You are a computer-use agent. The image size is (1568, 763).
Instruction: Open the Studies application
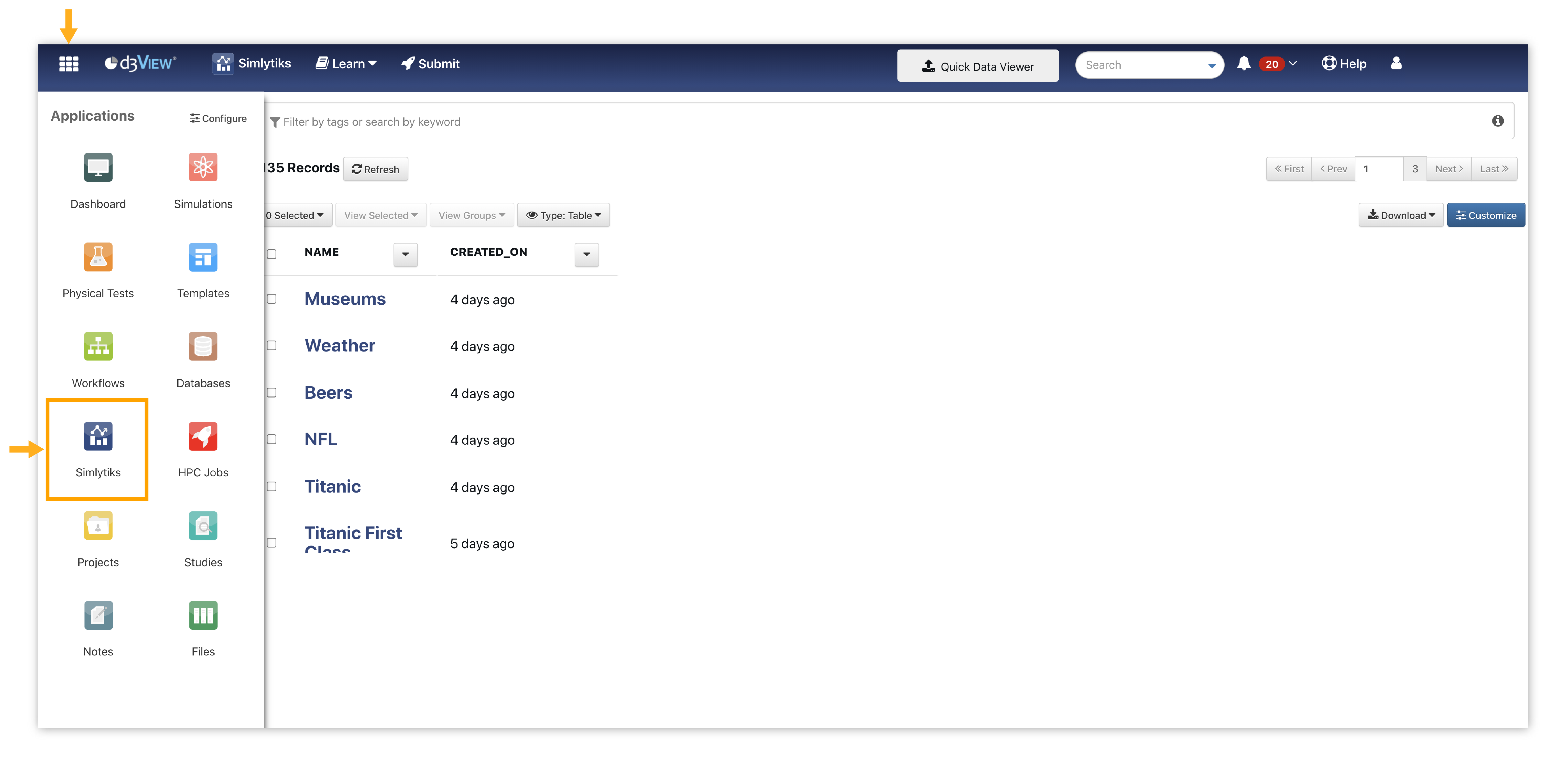[203, 540]
